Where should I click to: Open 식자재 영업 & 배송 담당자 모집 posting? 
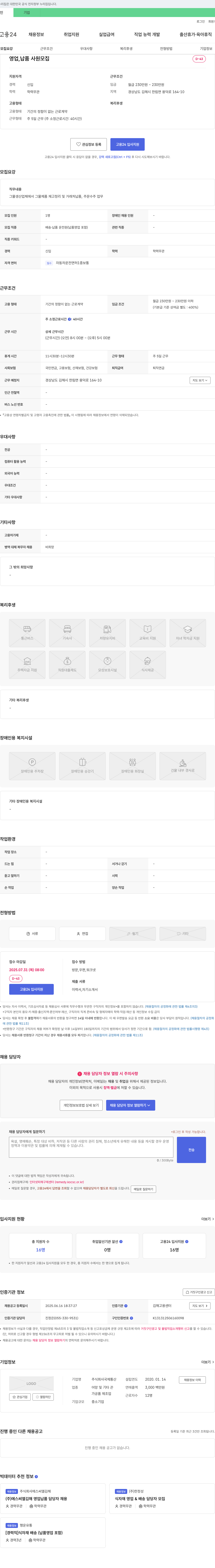coord(140,1499)
